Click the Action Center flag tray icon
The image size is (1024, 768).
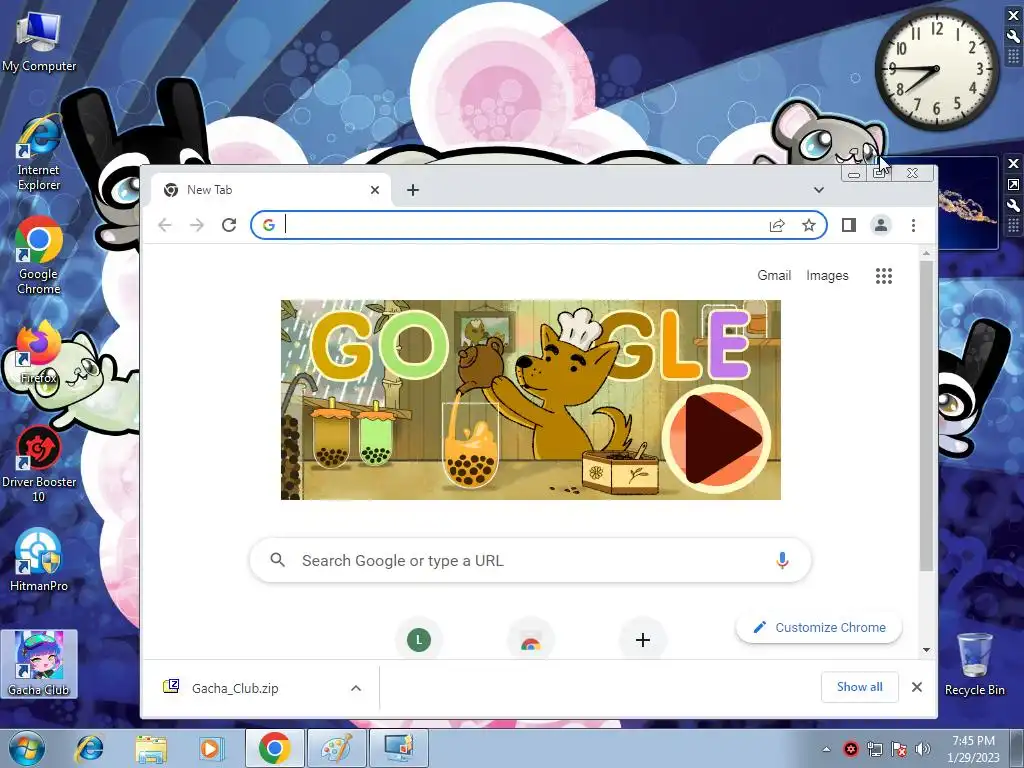(899, 749)
